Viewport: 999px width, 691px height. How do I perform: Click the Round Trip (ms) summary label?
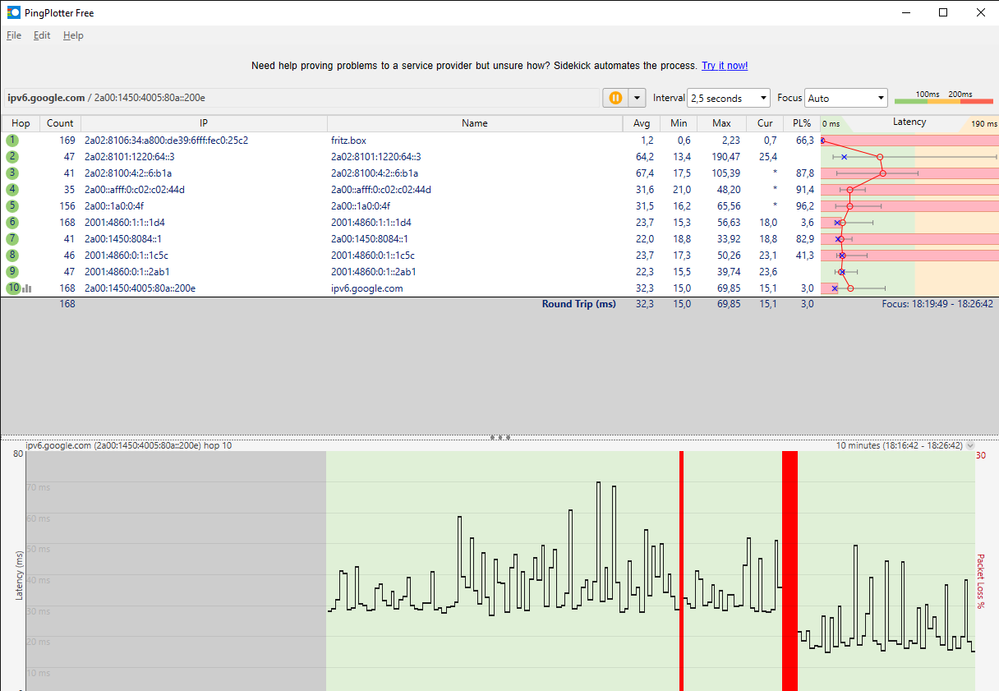(579, 304)
